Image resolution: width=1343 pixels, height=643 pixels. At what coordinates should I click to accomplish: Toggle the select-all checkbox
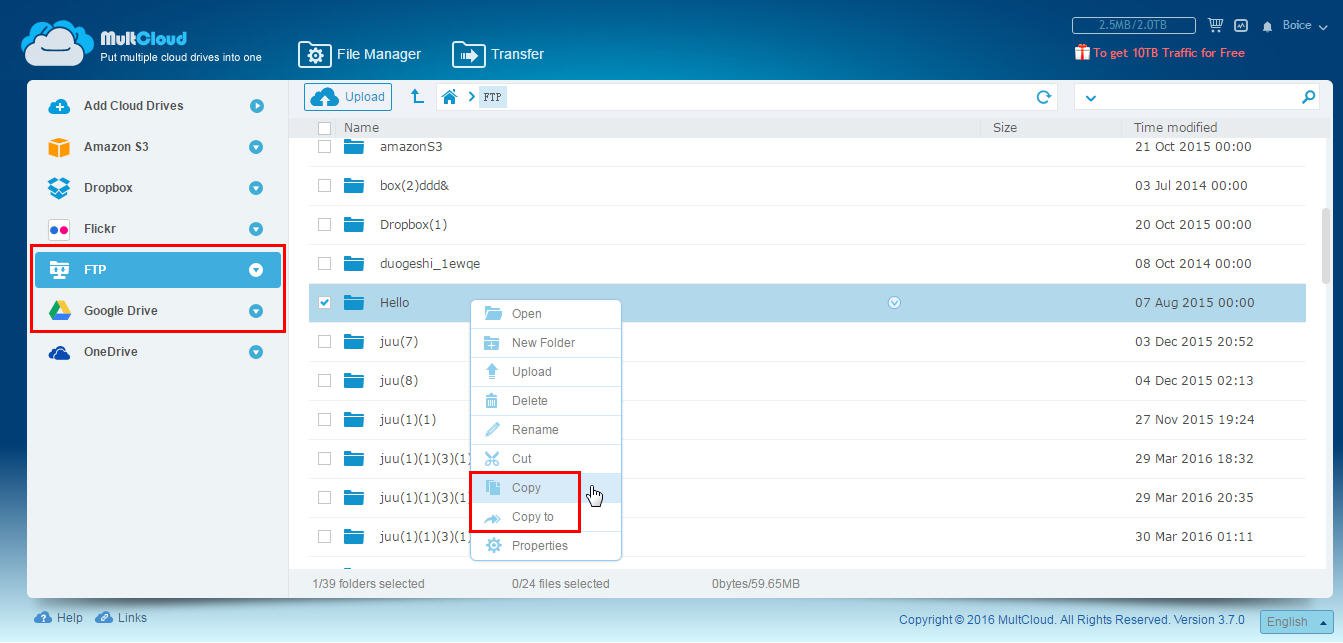[324, 128]
